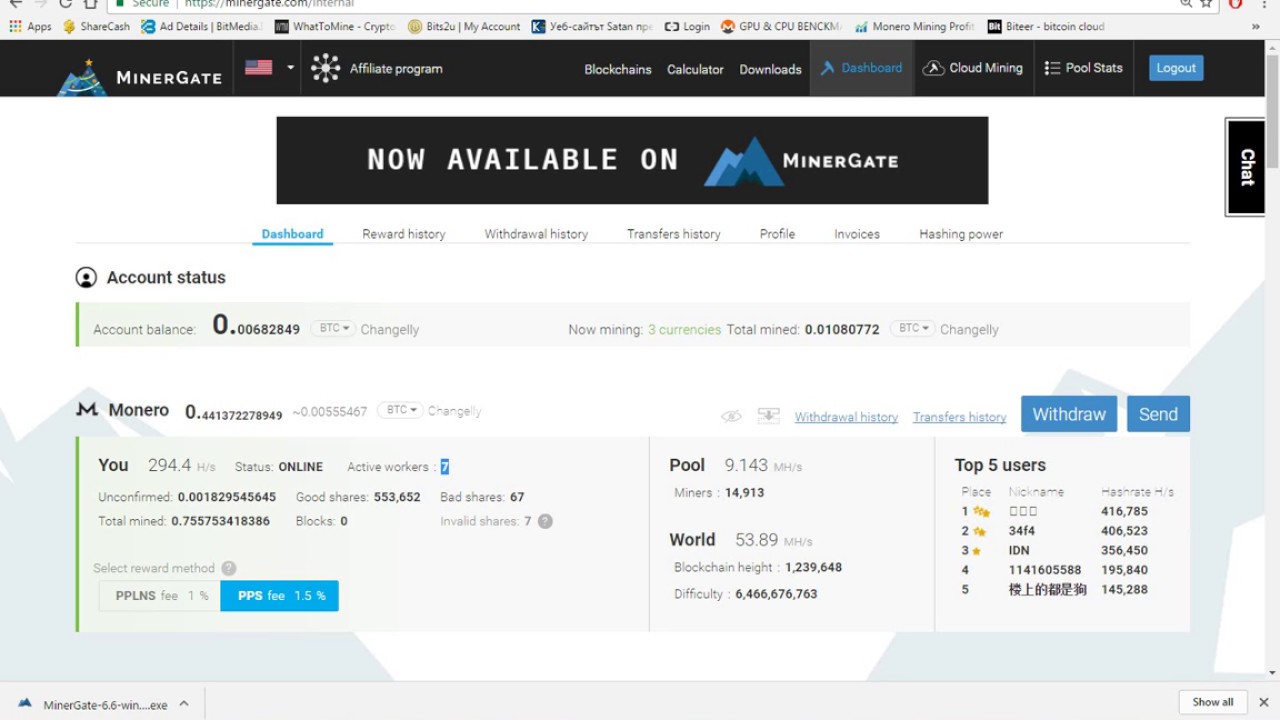This screenshot has height=720, width=1280.
Task: Open the Invoices tab
Action: click(857, 234)
